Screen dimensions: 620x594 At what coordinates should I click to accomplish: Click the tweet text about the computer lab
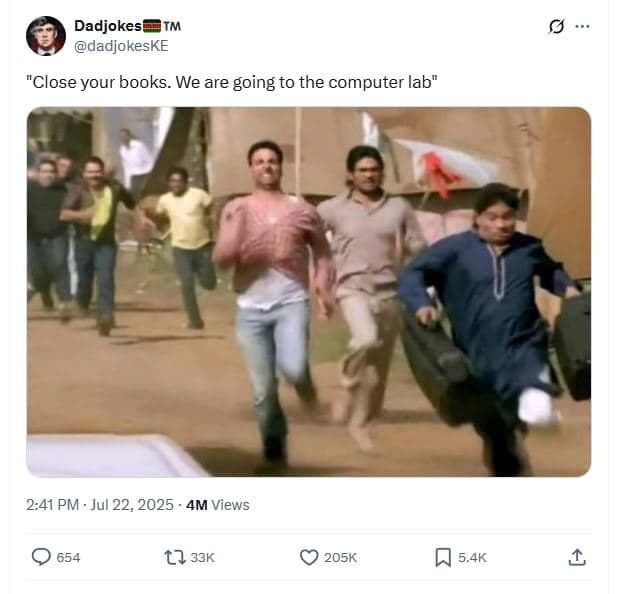tap(232, 82)
